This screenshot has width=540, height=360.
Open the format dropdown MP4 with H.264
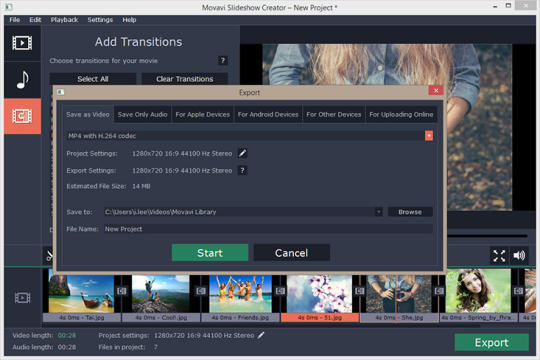coord(429,136)
